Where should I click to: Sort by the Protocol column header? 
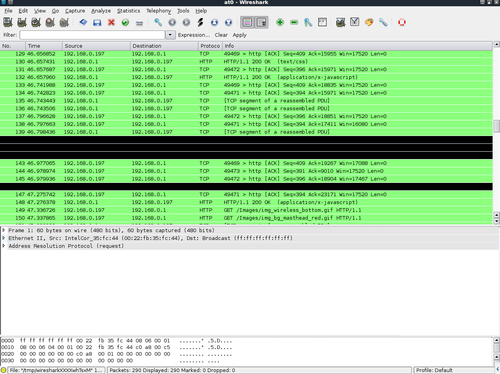pos(210,46)
